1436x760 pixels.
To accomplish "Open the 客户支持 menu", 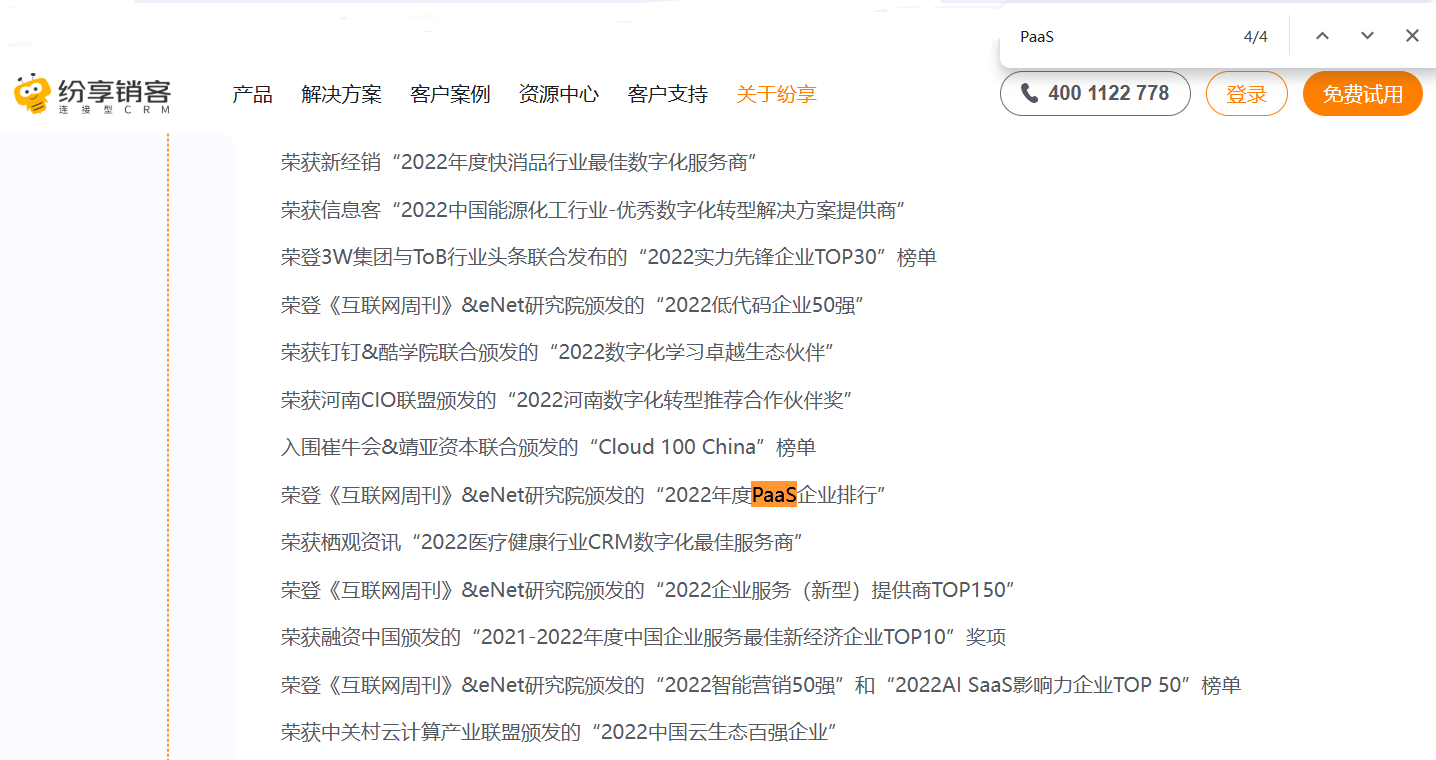I will pyautogui.click(x=667, y=94).
